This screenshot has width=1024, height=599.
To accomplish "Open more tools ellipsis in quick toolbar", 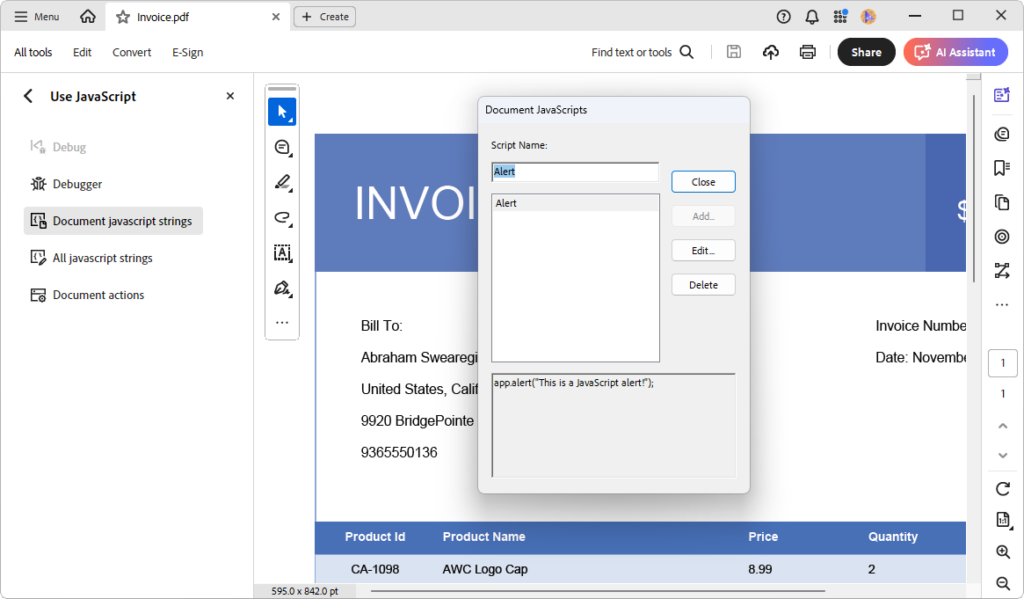I will pos(282,323).
